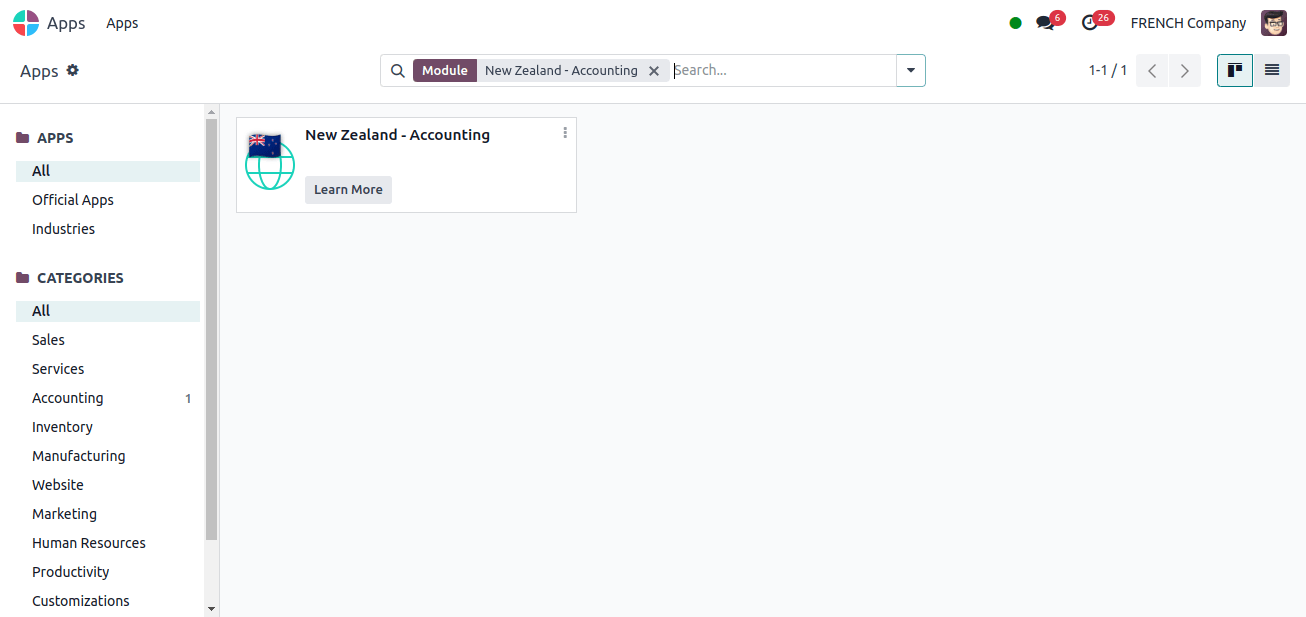
Task: Click the New Zealand - Accounting card title
Action: pos(397,135)
